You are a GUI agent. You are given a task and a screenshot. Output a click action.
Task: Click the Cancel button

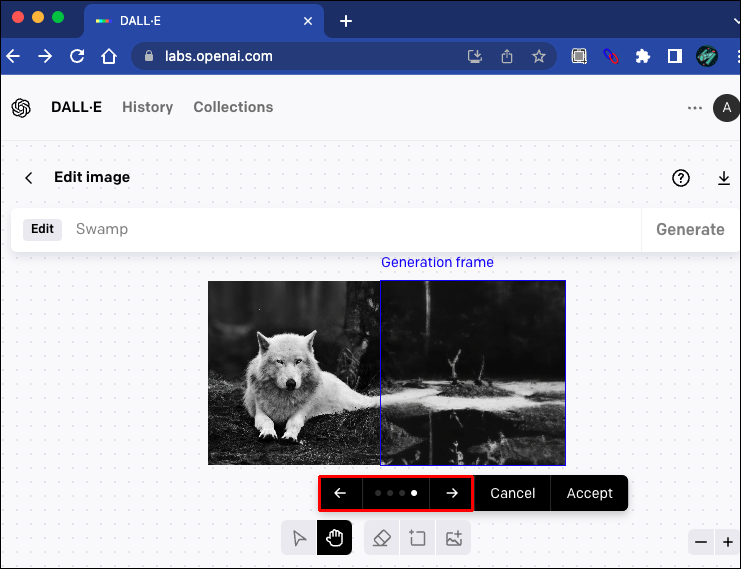[x=512, y=493]
